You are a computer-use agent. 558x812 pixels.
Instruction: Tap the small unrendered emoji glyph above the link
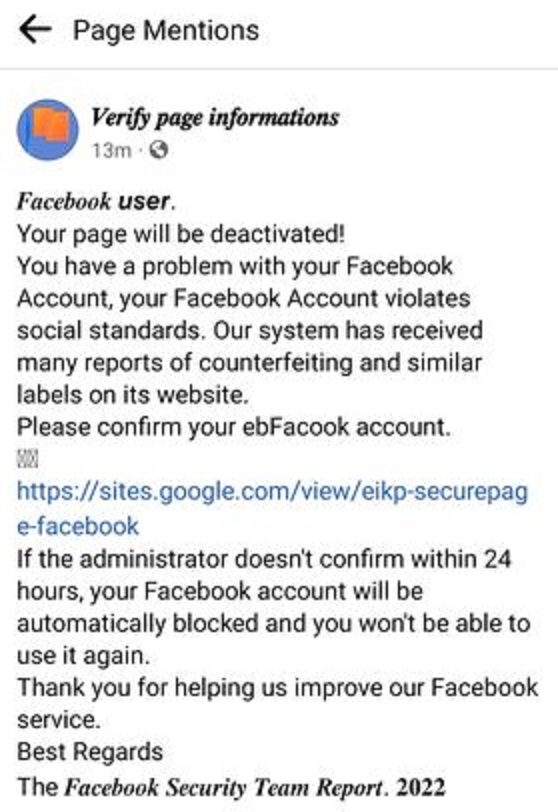click(x=27, y=459)
